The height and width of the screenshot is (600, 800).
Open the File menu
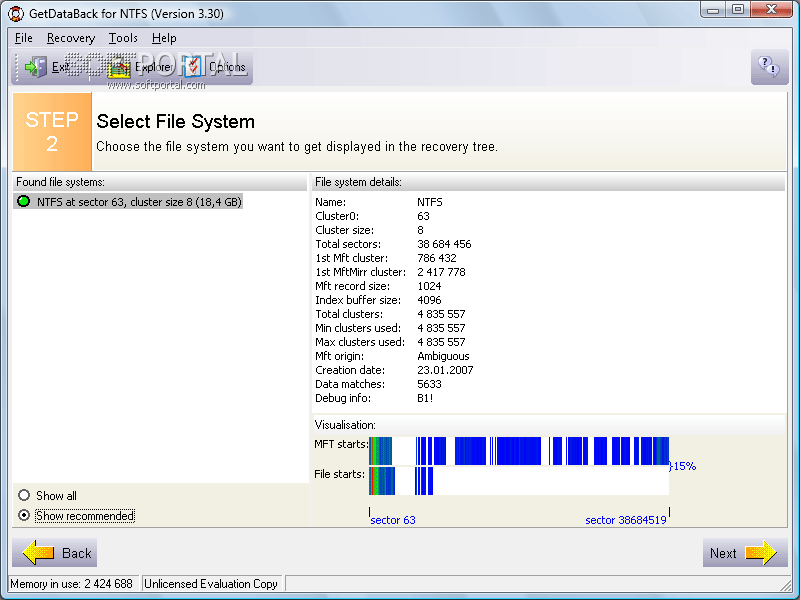click(x=23, y=38)
